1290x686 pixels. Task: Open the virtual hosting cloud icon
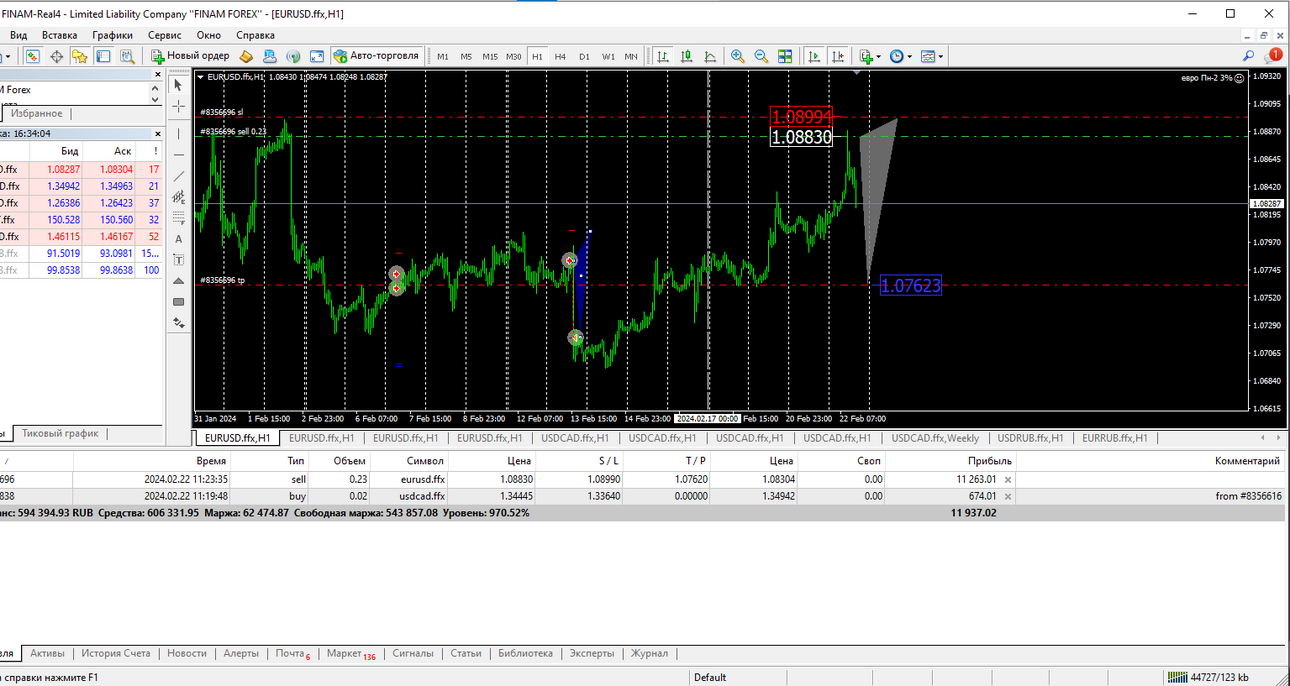(270, 56)
